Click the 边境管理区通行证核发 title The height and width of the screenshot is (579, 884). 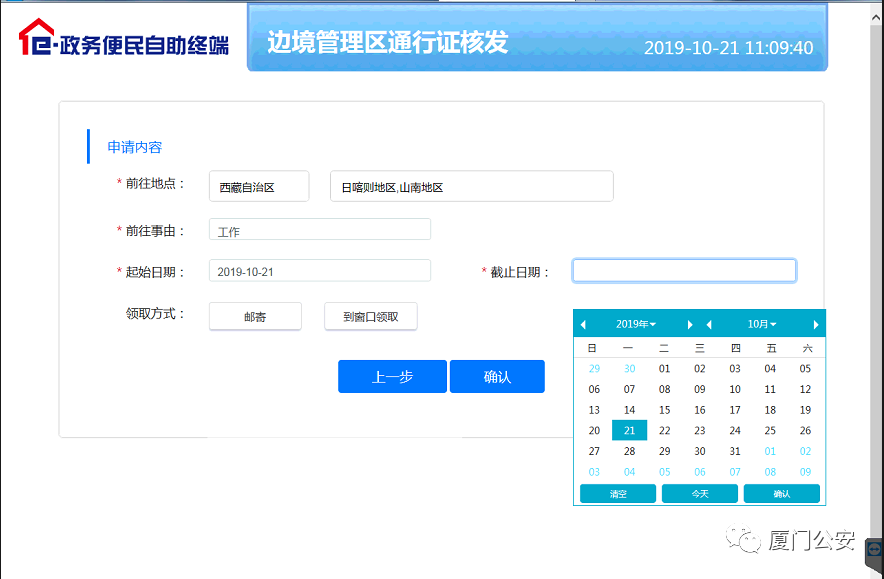(x=388, y=42)
